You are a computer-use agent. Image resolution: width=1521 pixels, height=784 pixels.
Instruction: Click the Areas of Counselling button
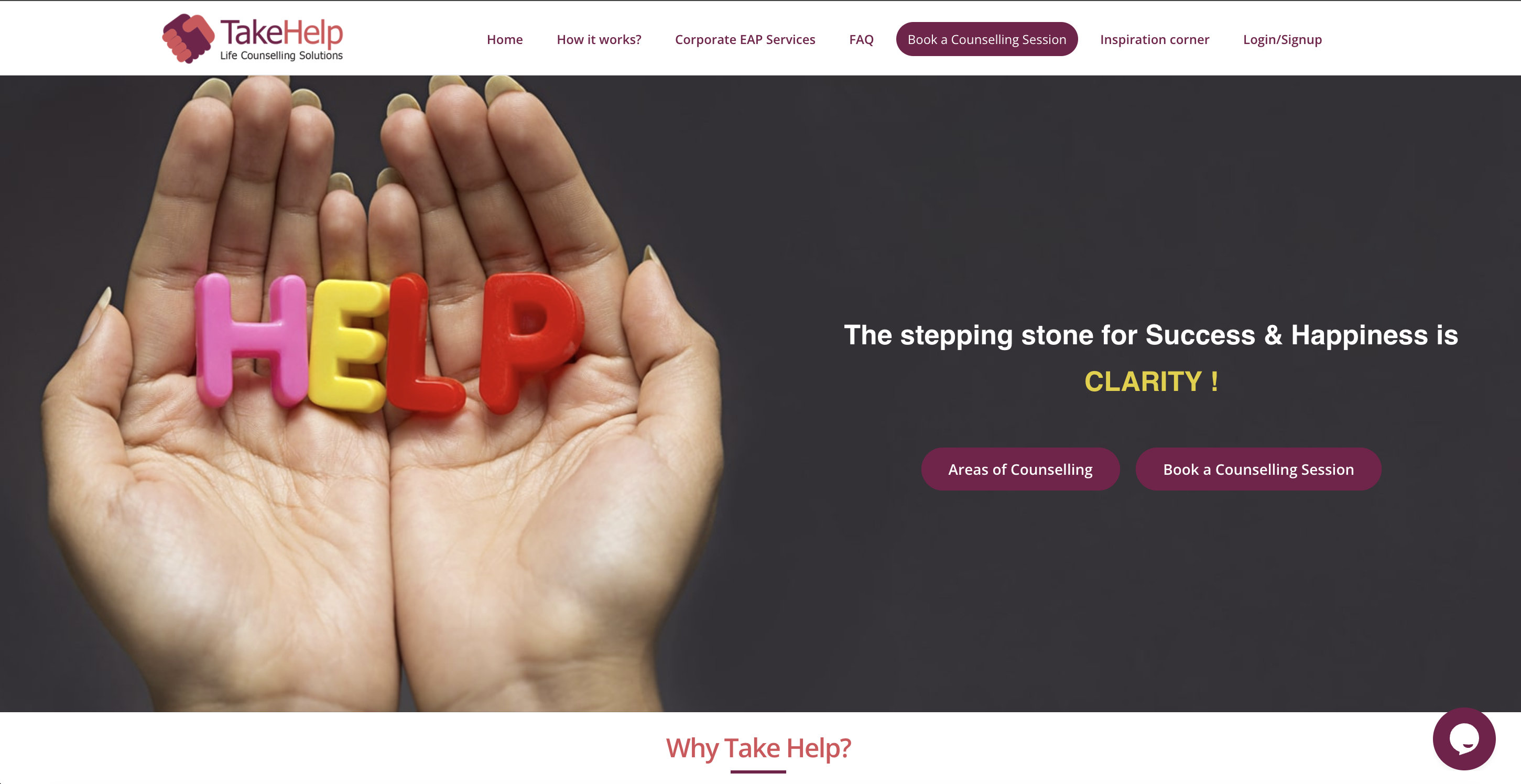tap(1020, 470)
